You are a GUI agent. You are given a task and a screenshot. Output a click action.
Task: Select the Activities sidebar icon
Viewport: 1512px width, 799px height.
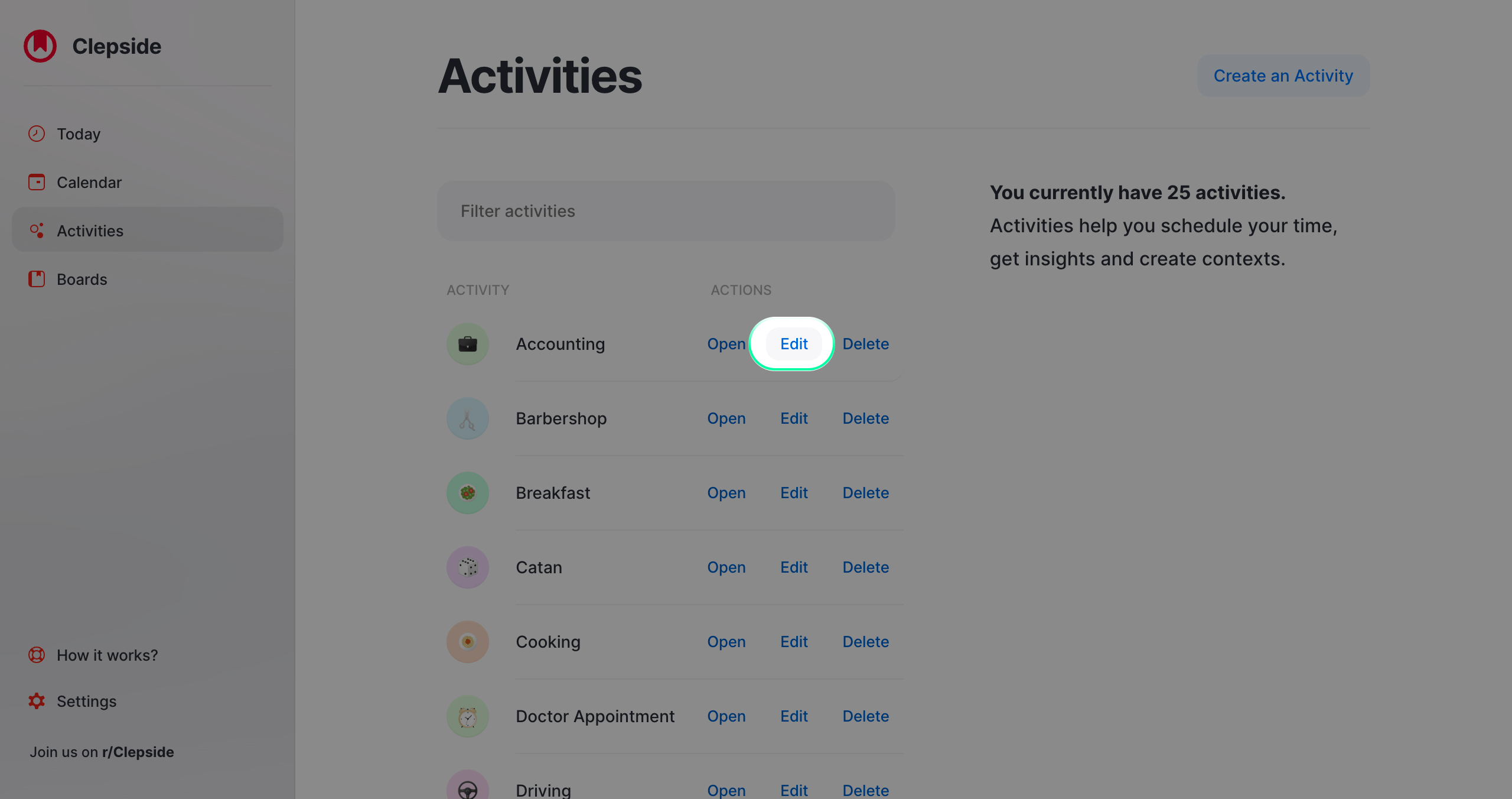pos(36,230)
